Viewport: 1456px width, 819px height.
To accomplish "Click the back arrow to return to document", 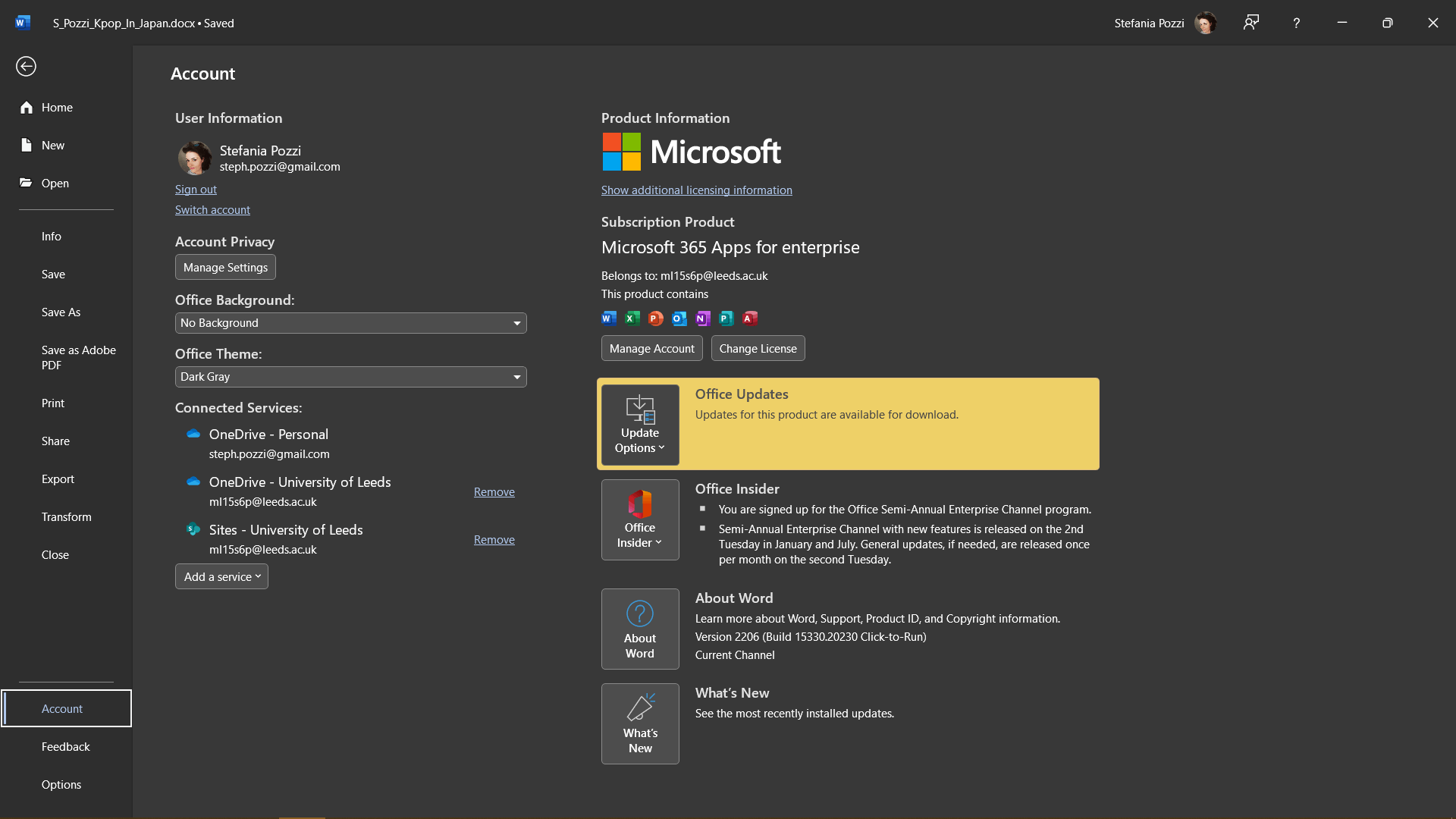I will (x=26, y=67).
